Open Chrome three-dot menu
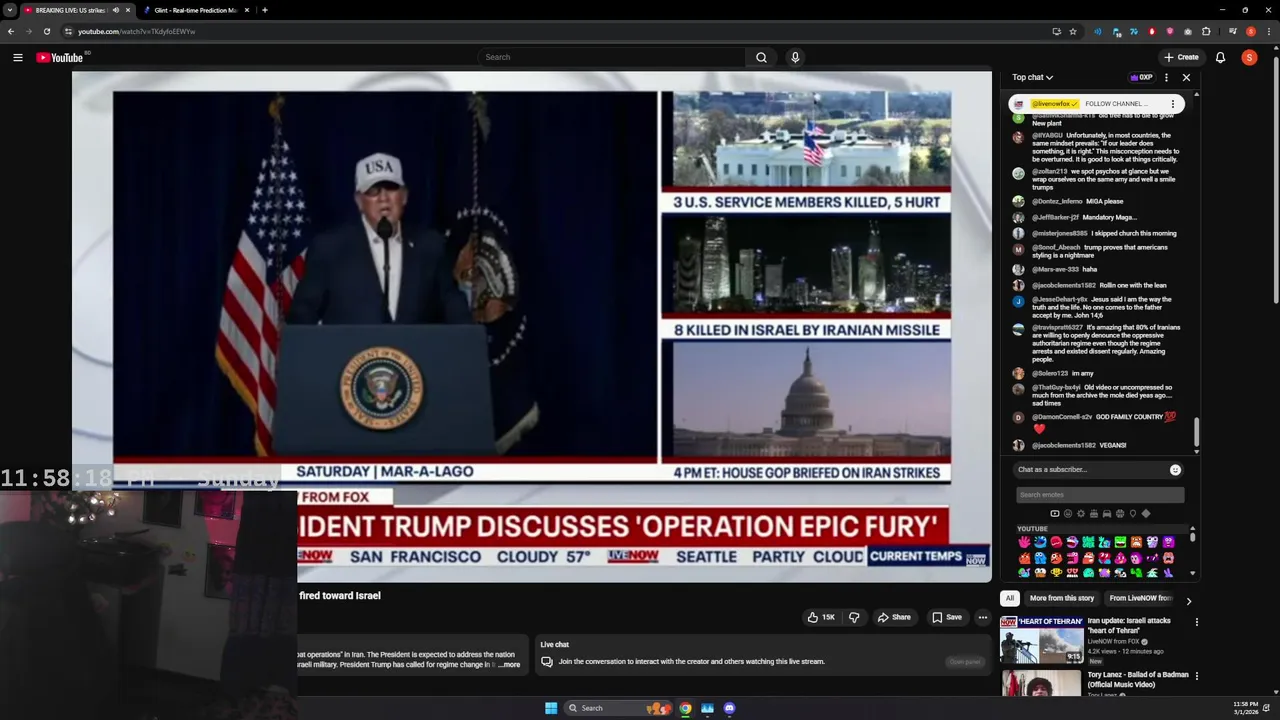The height and width of the screenshot is (720, 1280). tap(1269, 31)
